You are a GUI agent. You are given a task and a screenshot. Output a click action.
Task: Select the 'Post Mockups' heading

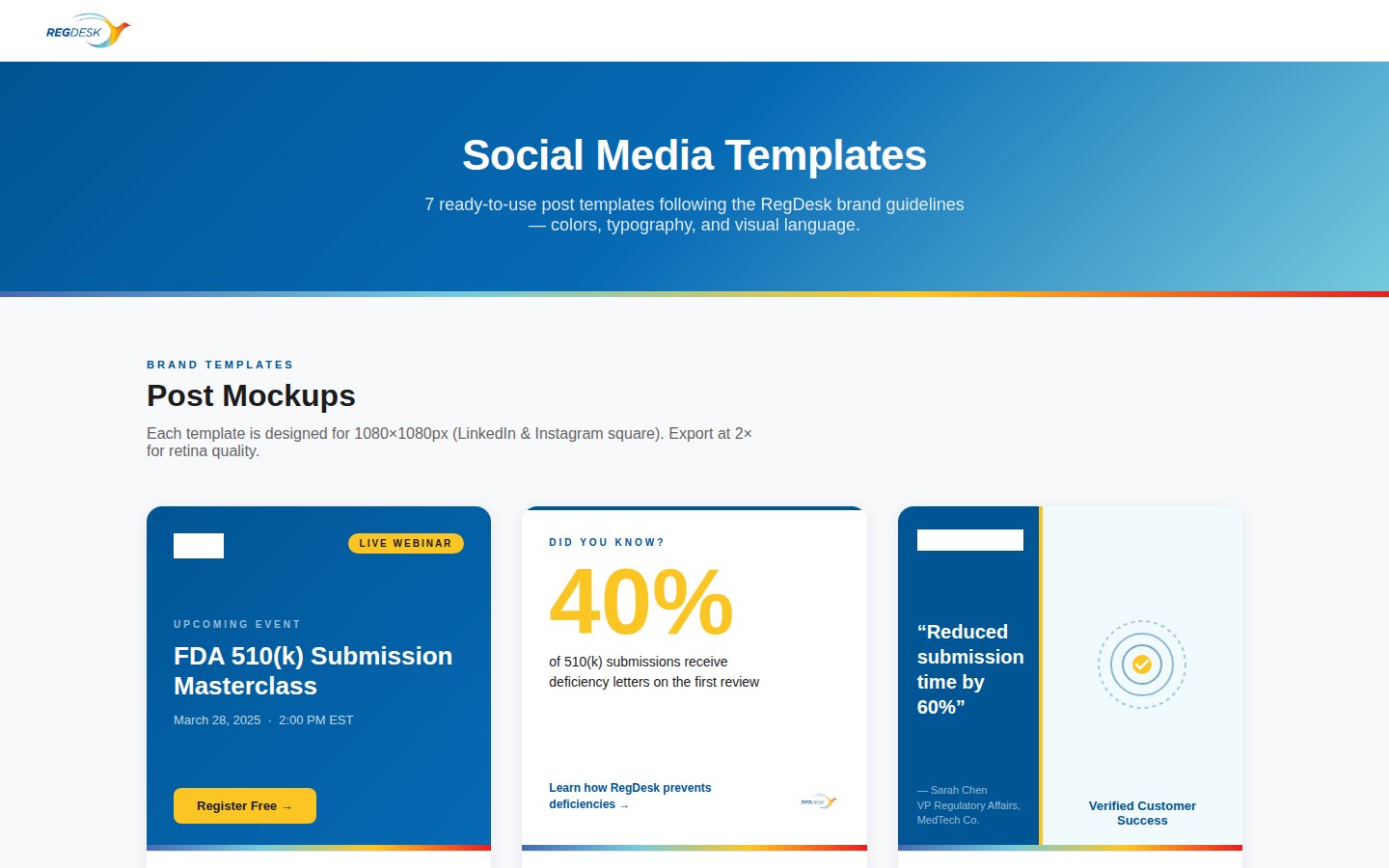coord(251,395)
